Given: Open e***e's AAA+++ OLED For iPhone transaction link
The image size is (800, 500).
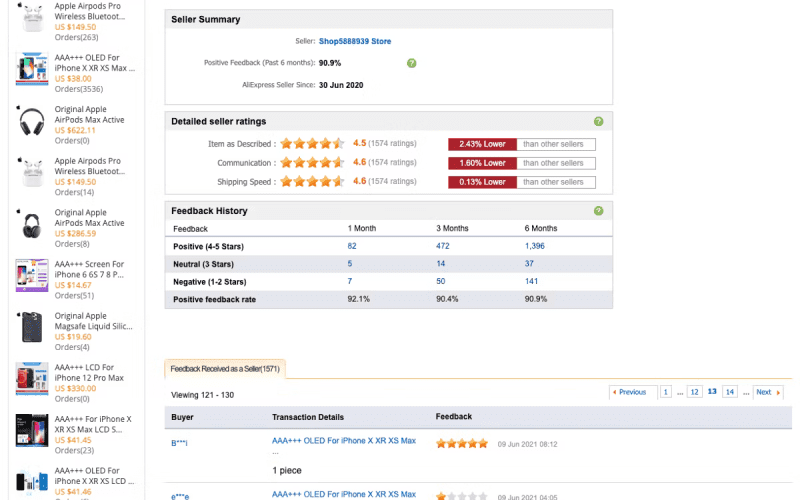Looking at the screenshot, I should [344, 494].
